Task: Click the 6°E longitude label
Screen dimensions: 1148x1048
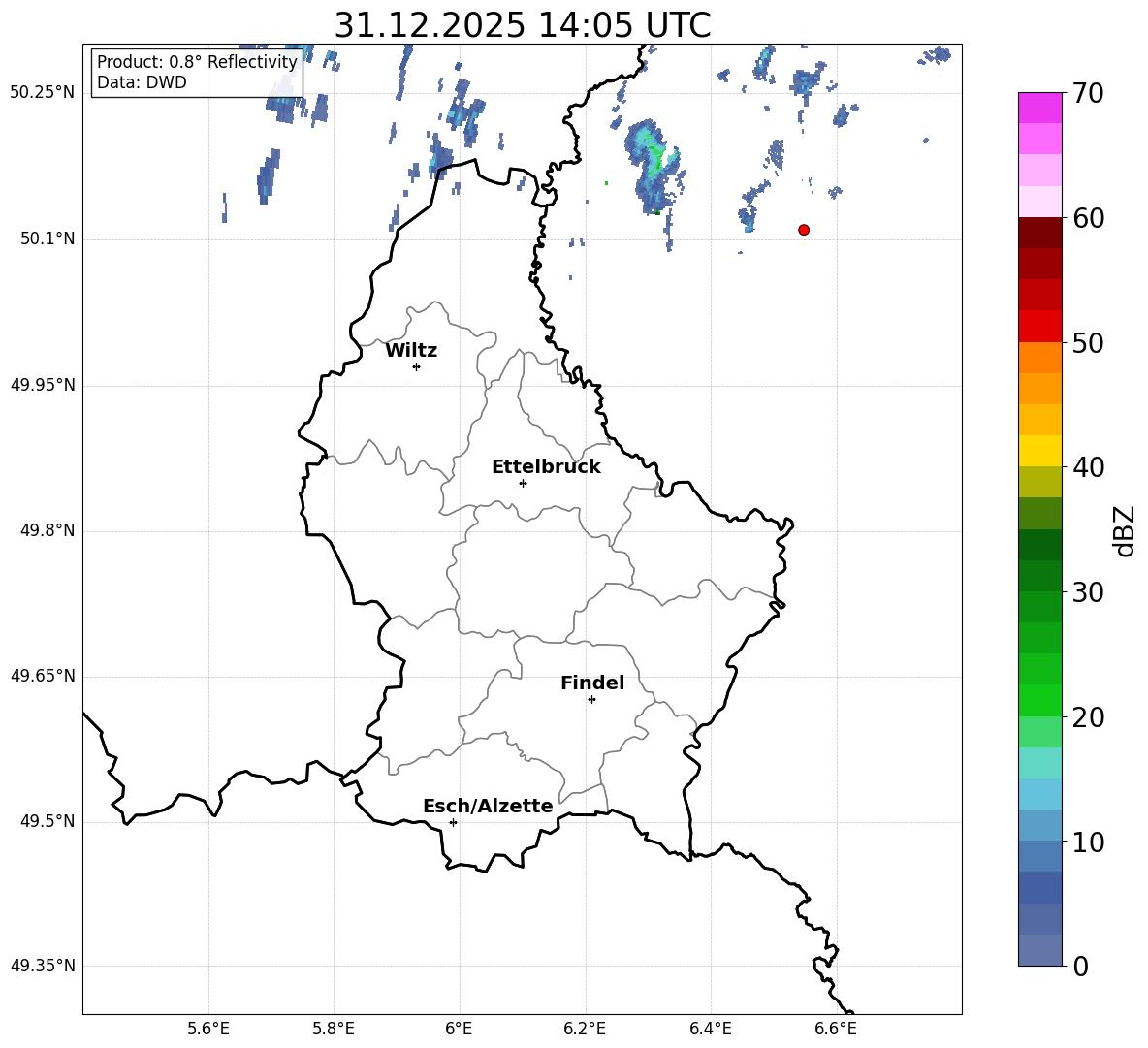Action: pyautogui.click(x=459, y=1029)
